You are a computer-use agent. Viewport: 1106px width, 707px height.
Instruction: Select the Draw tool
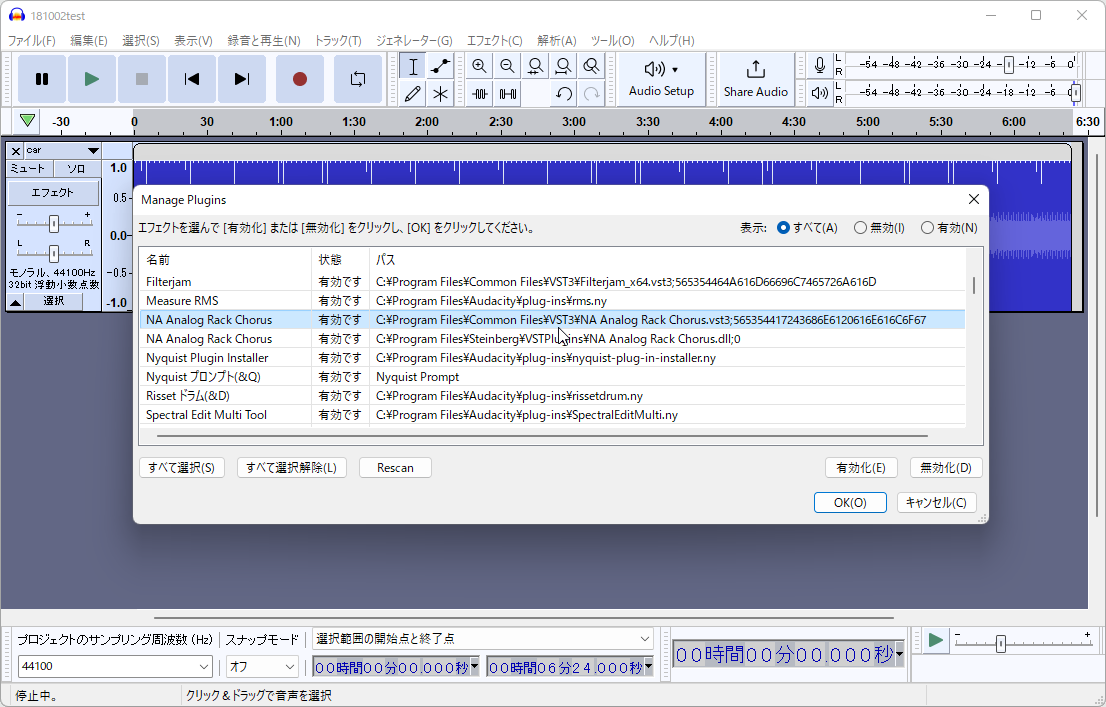point(412,93)
